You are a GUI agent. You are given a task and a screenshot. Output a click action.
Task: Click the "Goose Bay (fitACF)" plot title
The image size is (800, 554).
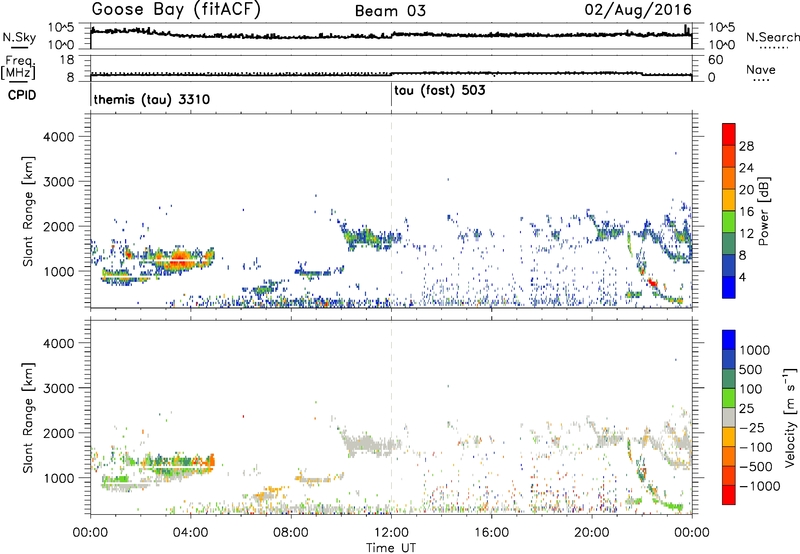coord(176,10)
